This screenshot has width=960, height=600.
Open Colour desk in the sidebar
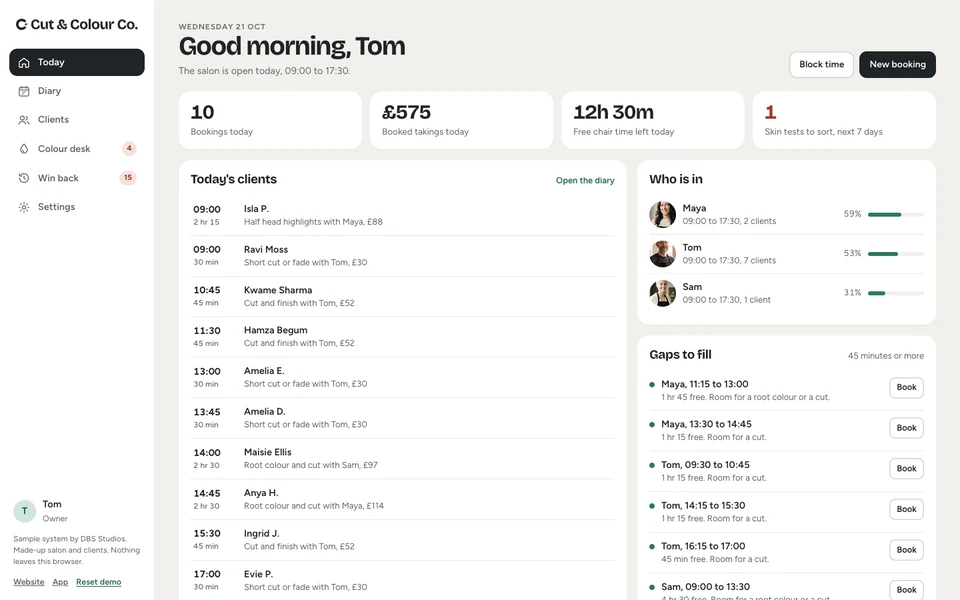point(77,149)
